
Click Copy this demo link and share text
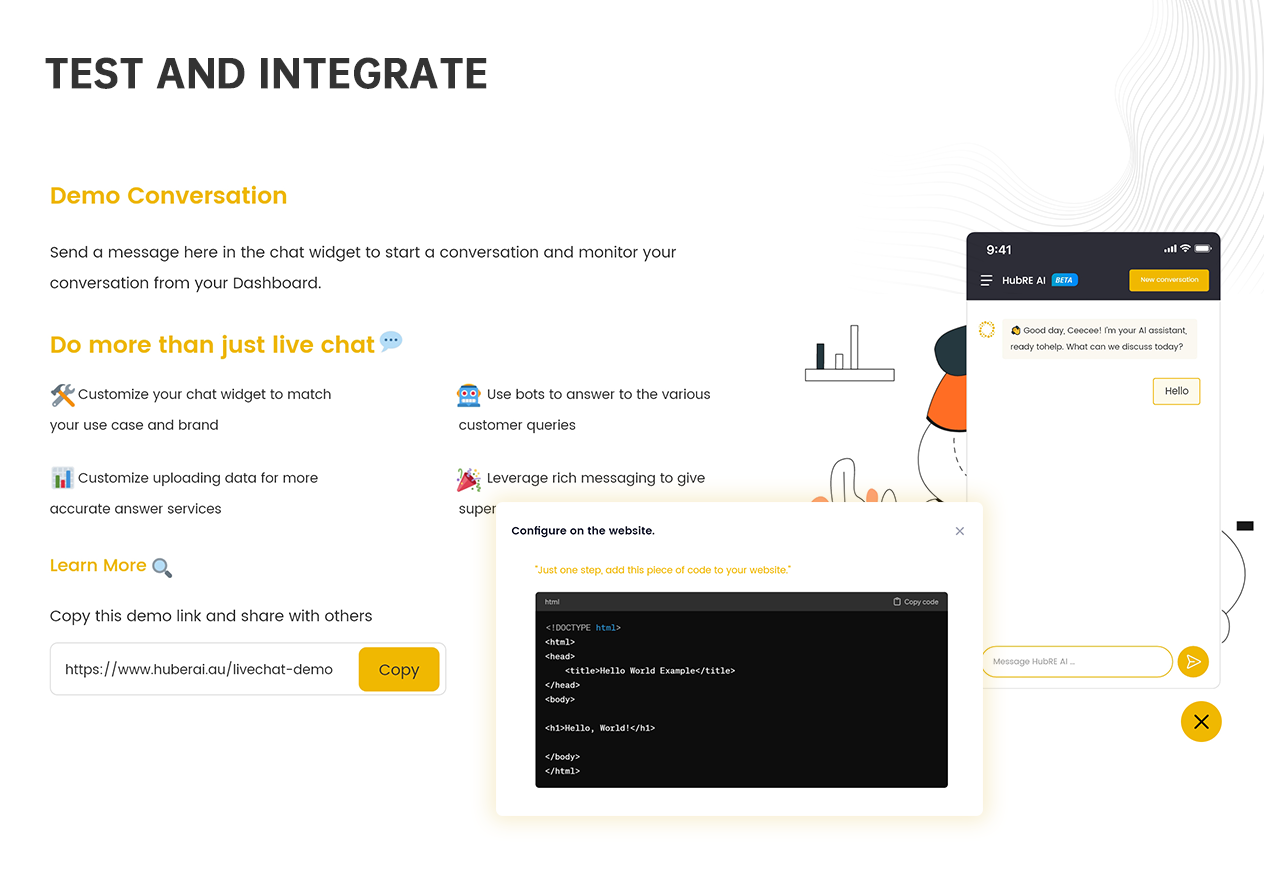coord(211,616)
